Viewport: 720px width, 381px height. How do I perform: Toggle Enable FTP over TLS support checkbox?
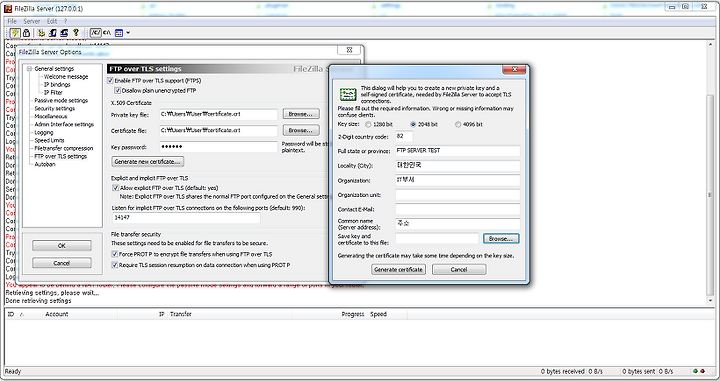[x=110, y=80]
